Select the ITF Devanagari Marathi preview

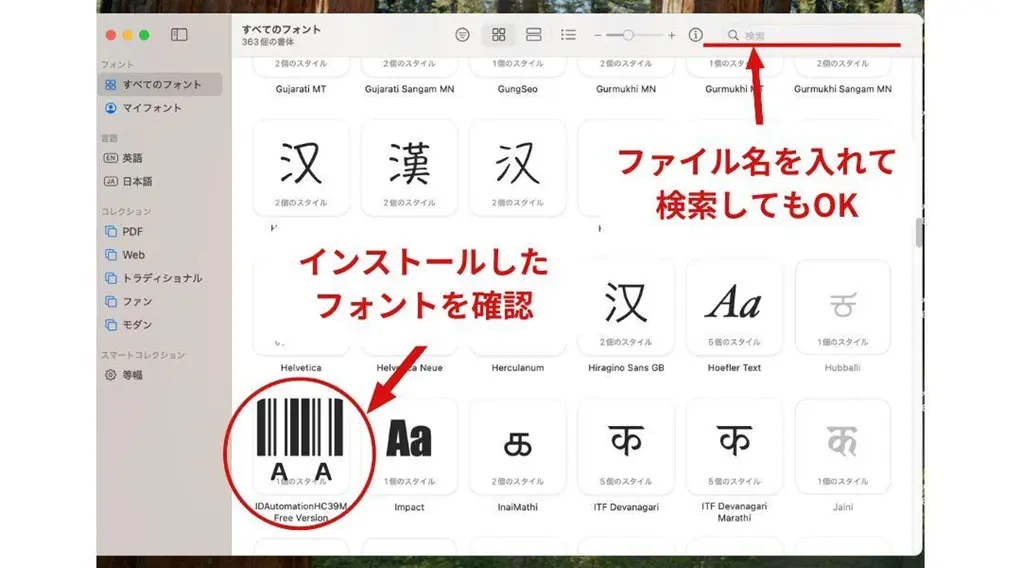(x=734, y=447)
